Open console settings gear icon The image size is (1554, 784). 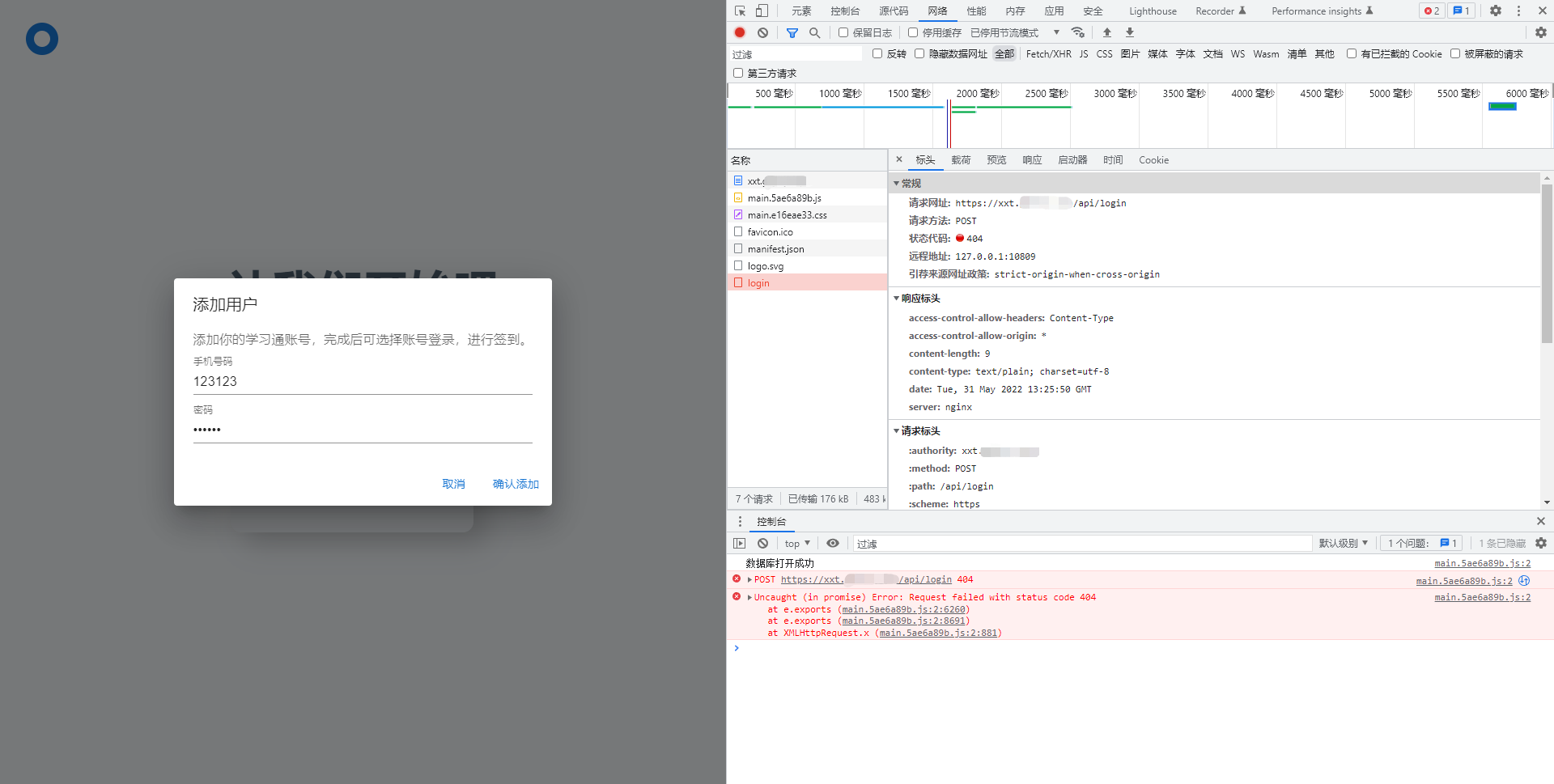[1541, 544]
